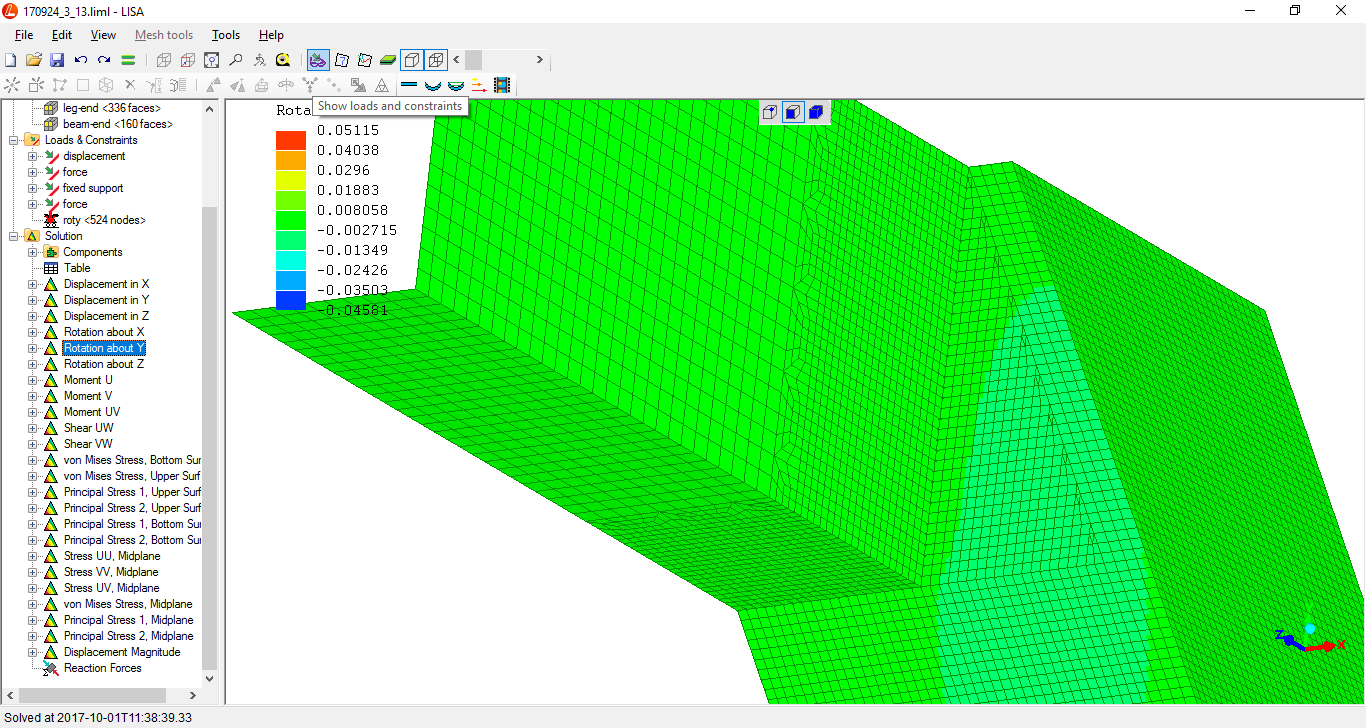Enable select elements mode solid blue cube
1366x728 pixels.
click(x=816, y=112)
